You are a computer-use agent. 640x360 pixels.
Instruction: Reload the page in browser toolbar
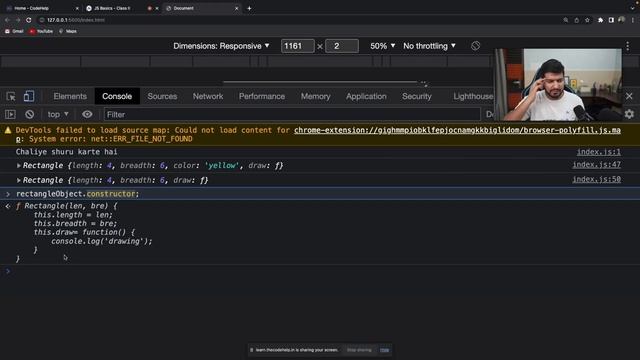click(x=29, y=20)
